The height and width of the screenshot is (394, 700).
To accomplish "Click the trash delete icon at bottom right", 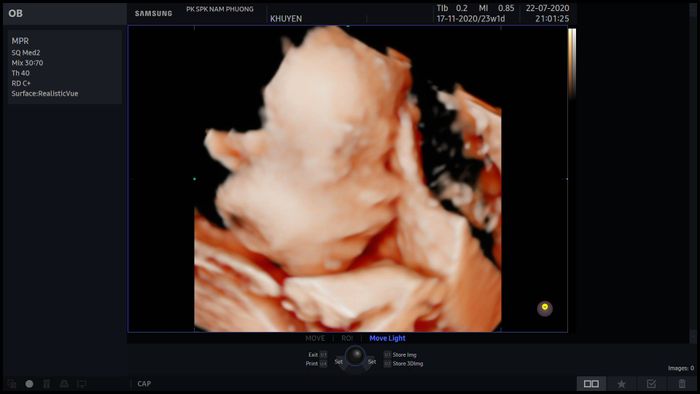I will (682, 383).
